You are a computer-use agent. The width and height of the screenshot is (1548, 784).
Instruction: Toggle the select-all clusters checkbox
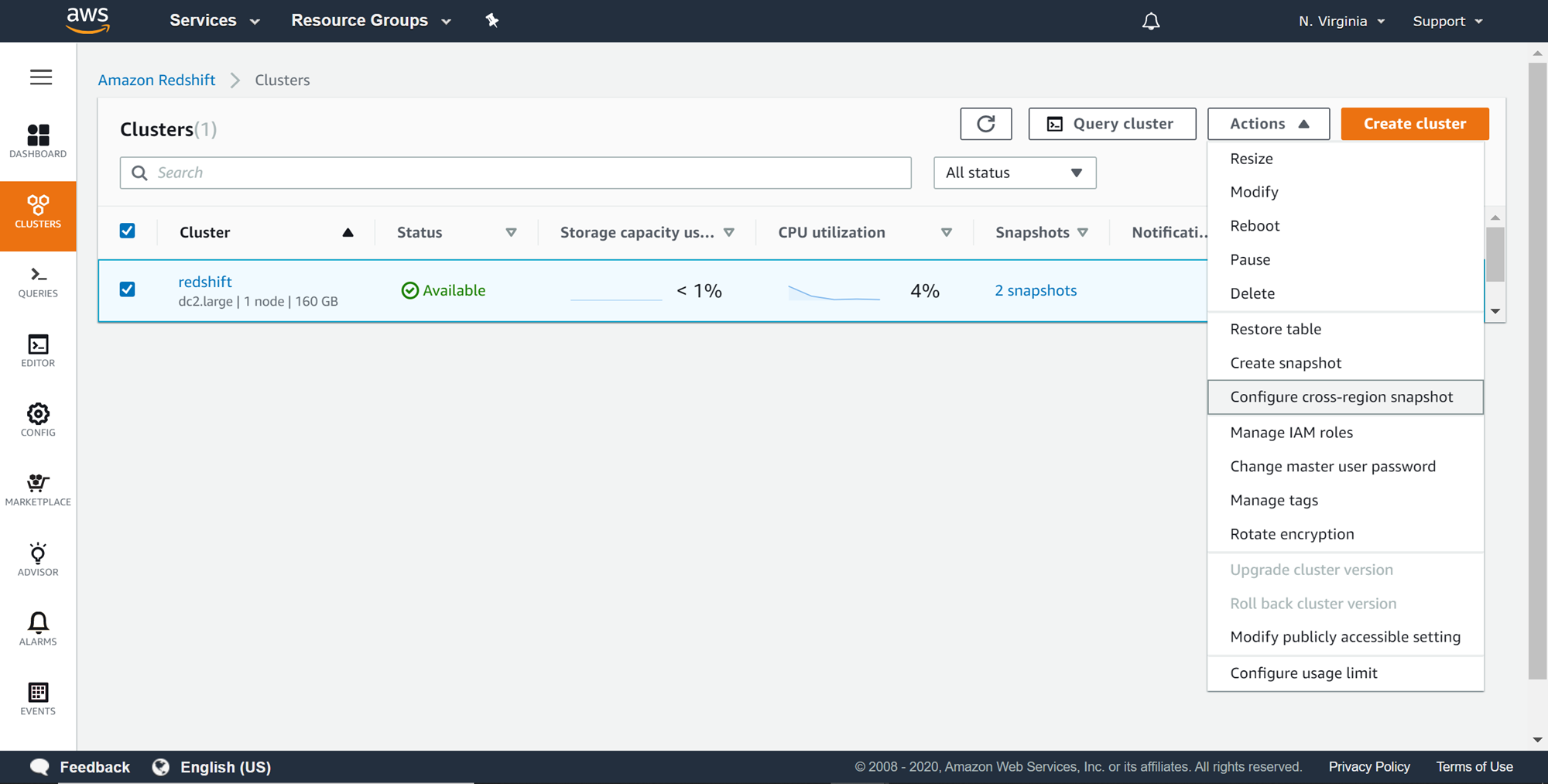click(127, 231)
